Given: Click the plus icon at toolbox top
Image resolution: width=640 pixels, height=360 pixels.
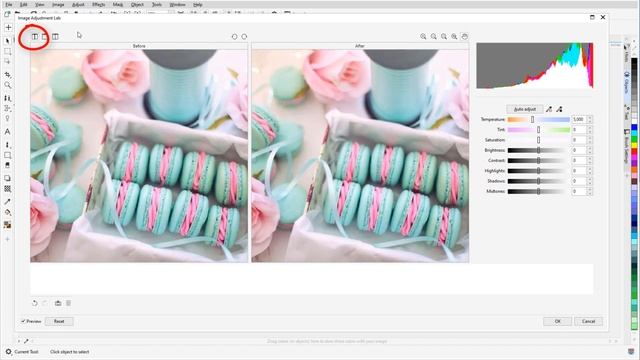Looking at the screenshot, I should [8, 27].
